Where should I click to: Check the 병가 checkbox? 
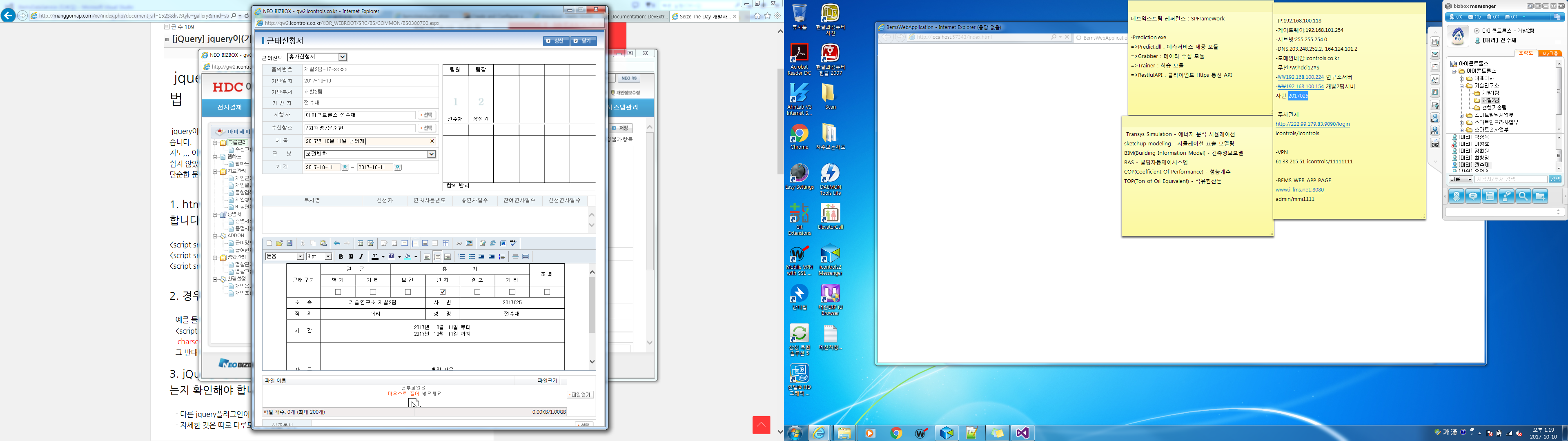(339, 292)
